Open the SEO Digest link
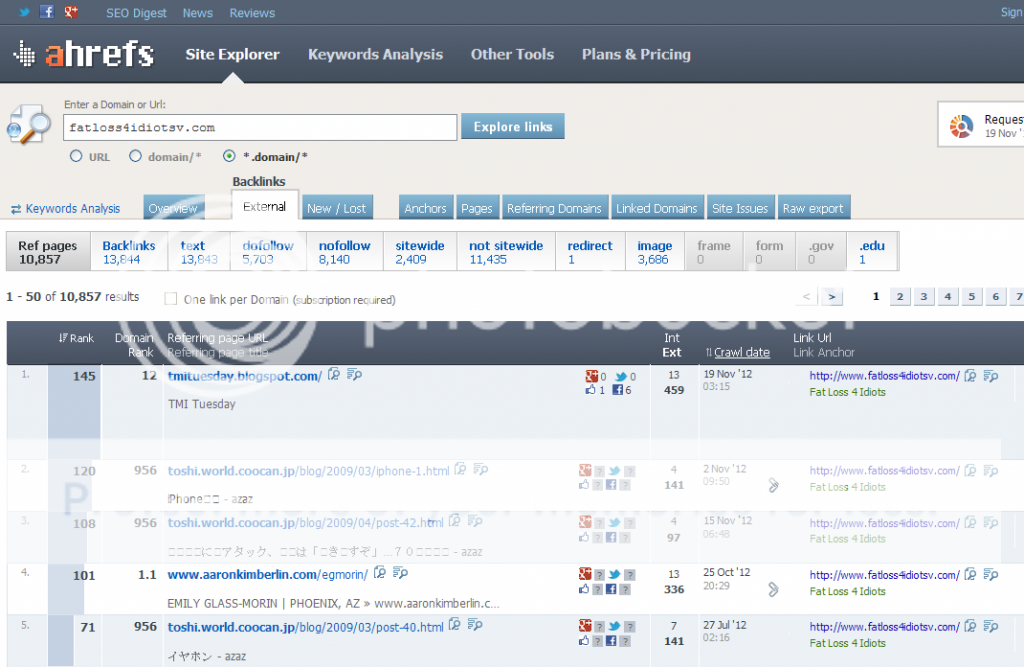1024x667 pixels. click(136, 13)
